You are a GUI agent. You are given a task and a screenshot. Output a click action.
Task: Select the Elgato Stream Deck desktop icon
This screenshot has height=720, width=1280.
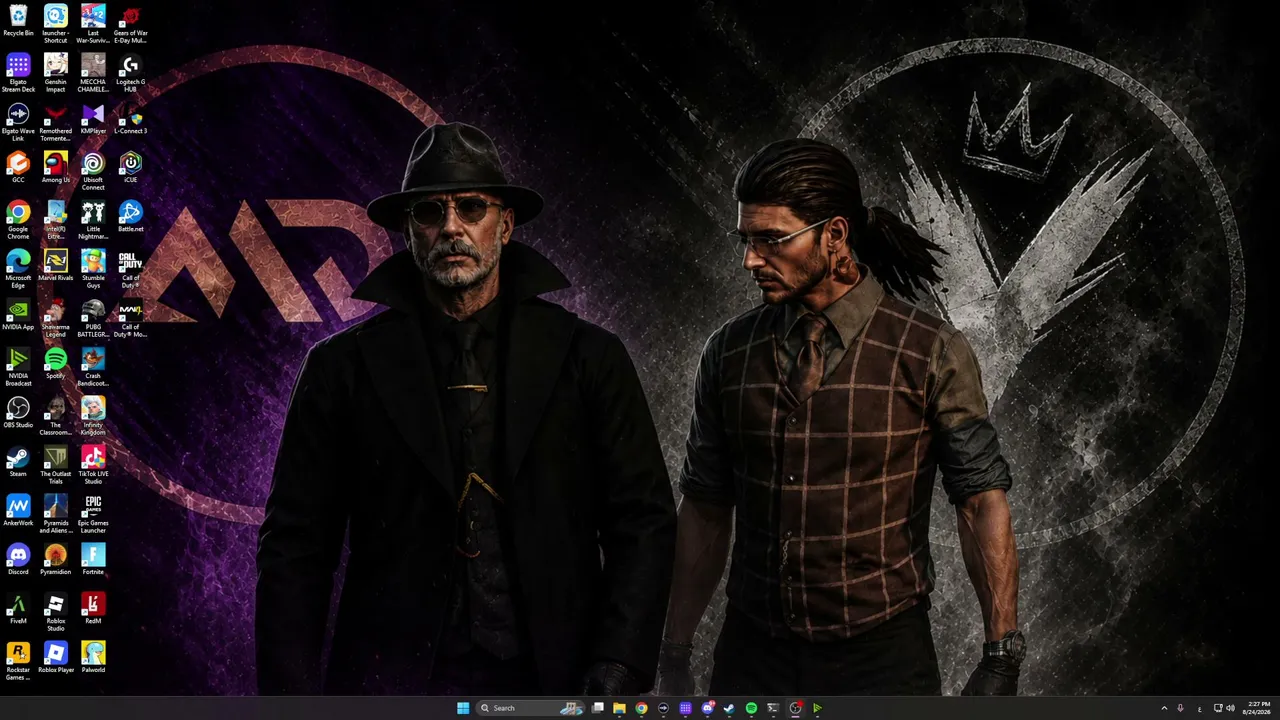[18, 73]
